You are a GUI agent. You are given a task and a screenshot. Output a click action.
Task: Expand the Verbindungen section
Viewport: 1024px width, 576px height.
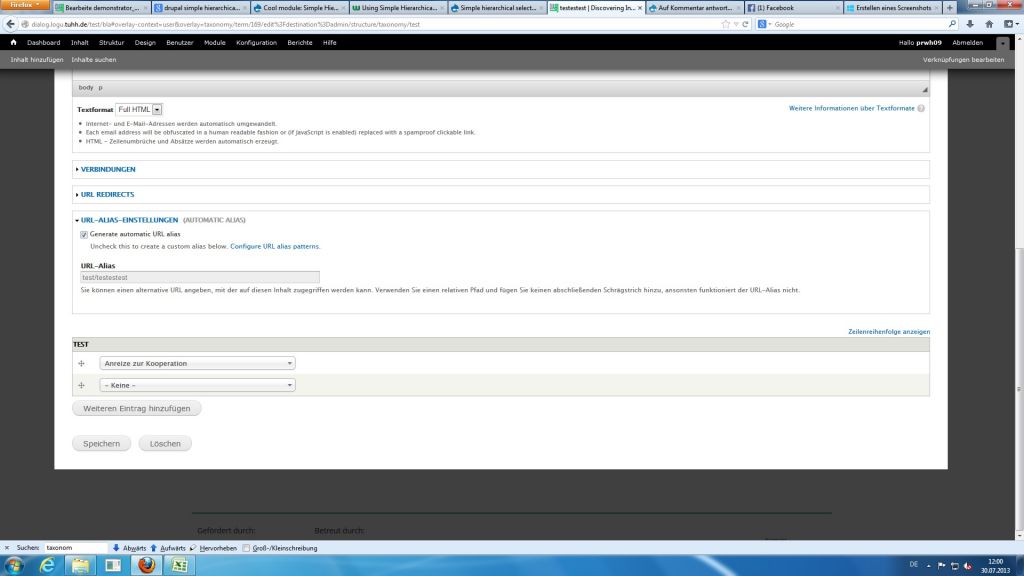click(108, 169)
